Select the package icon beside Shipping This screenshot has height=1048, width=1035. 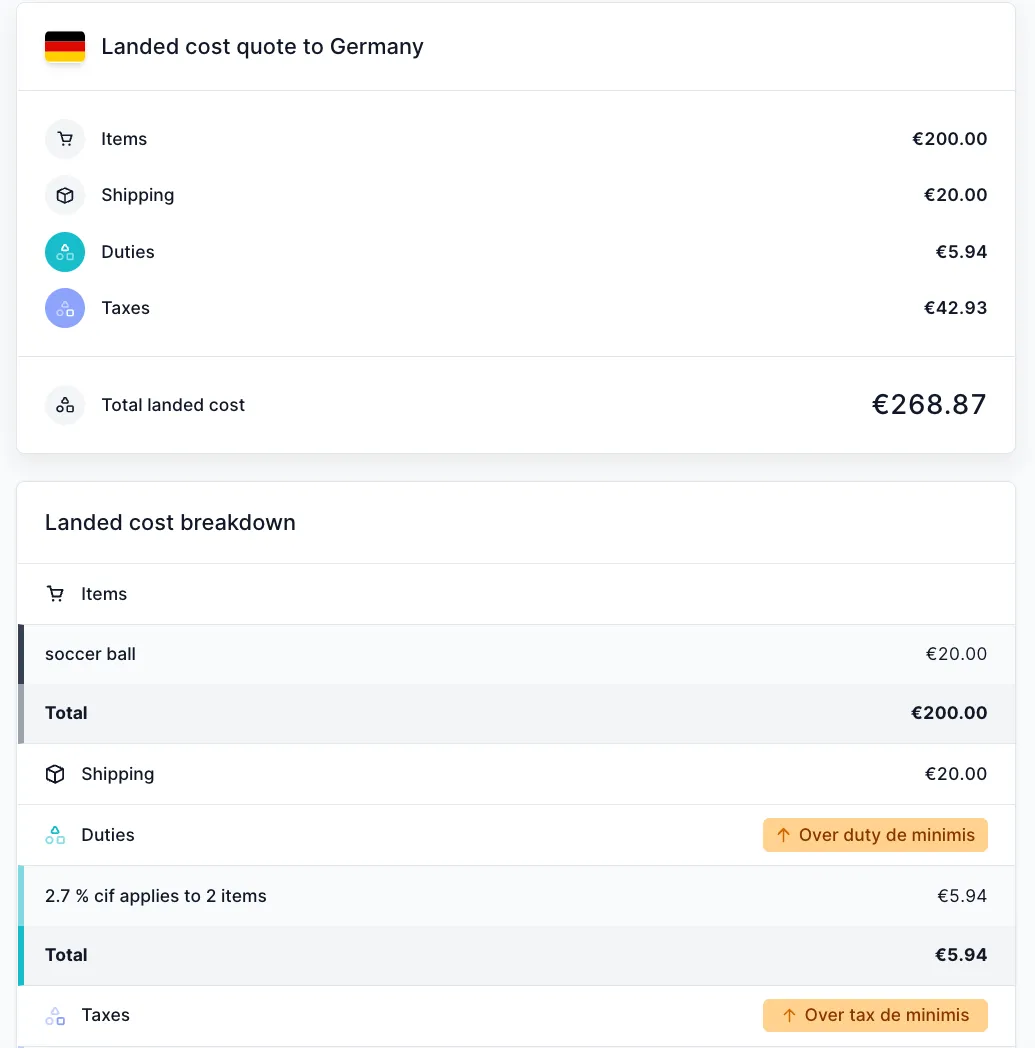click(64, 195)
